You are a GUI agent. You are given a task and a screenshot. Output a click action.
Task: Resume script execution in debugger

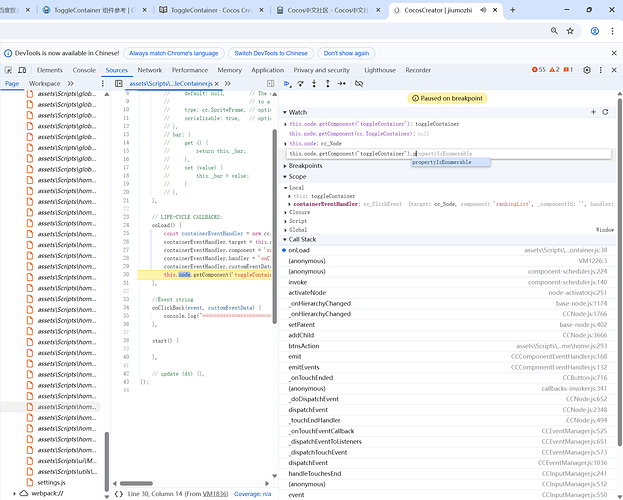[287, 84]
